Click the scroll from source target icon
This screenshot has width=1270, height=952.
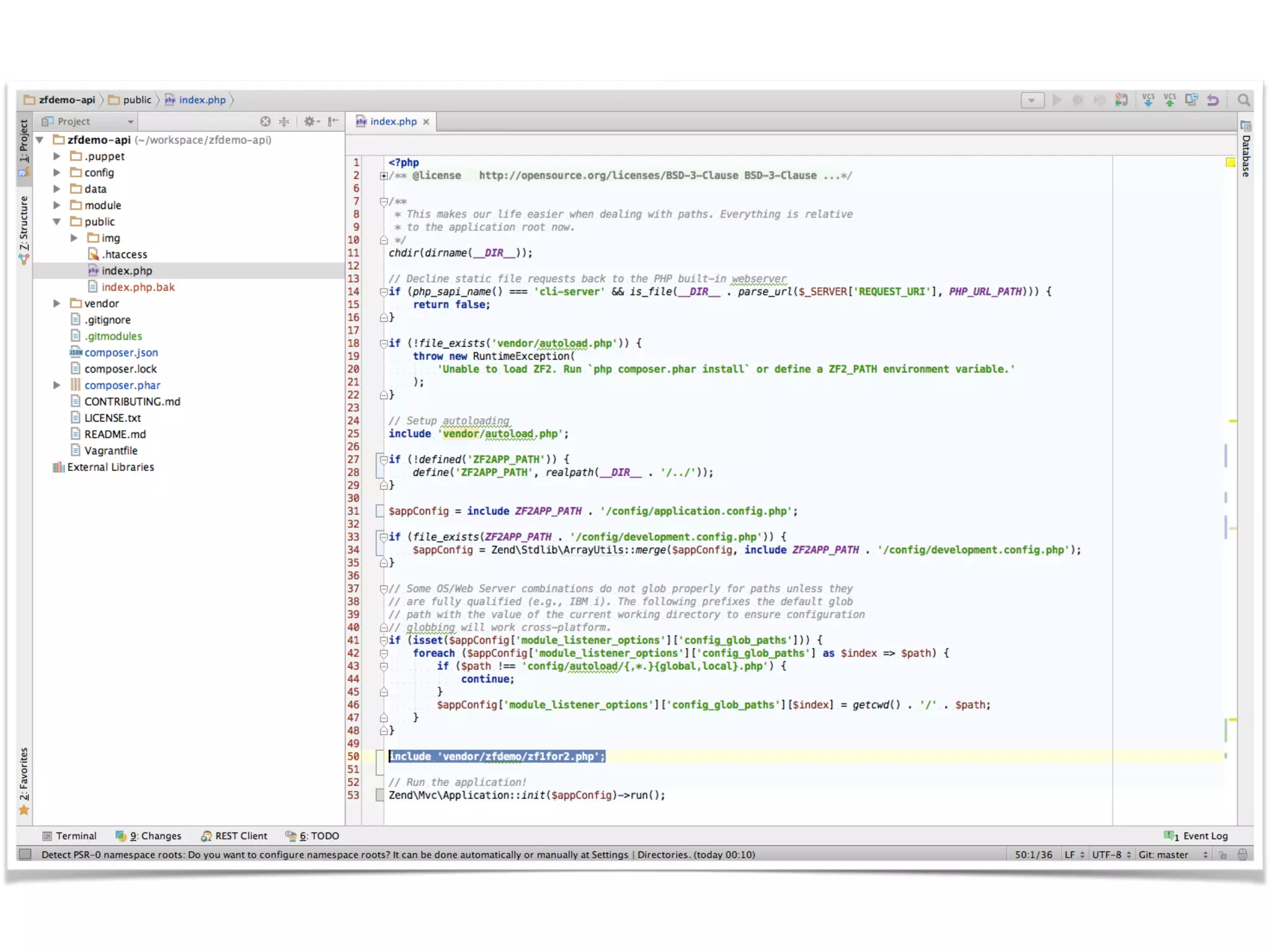(x=265, y=121)
